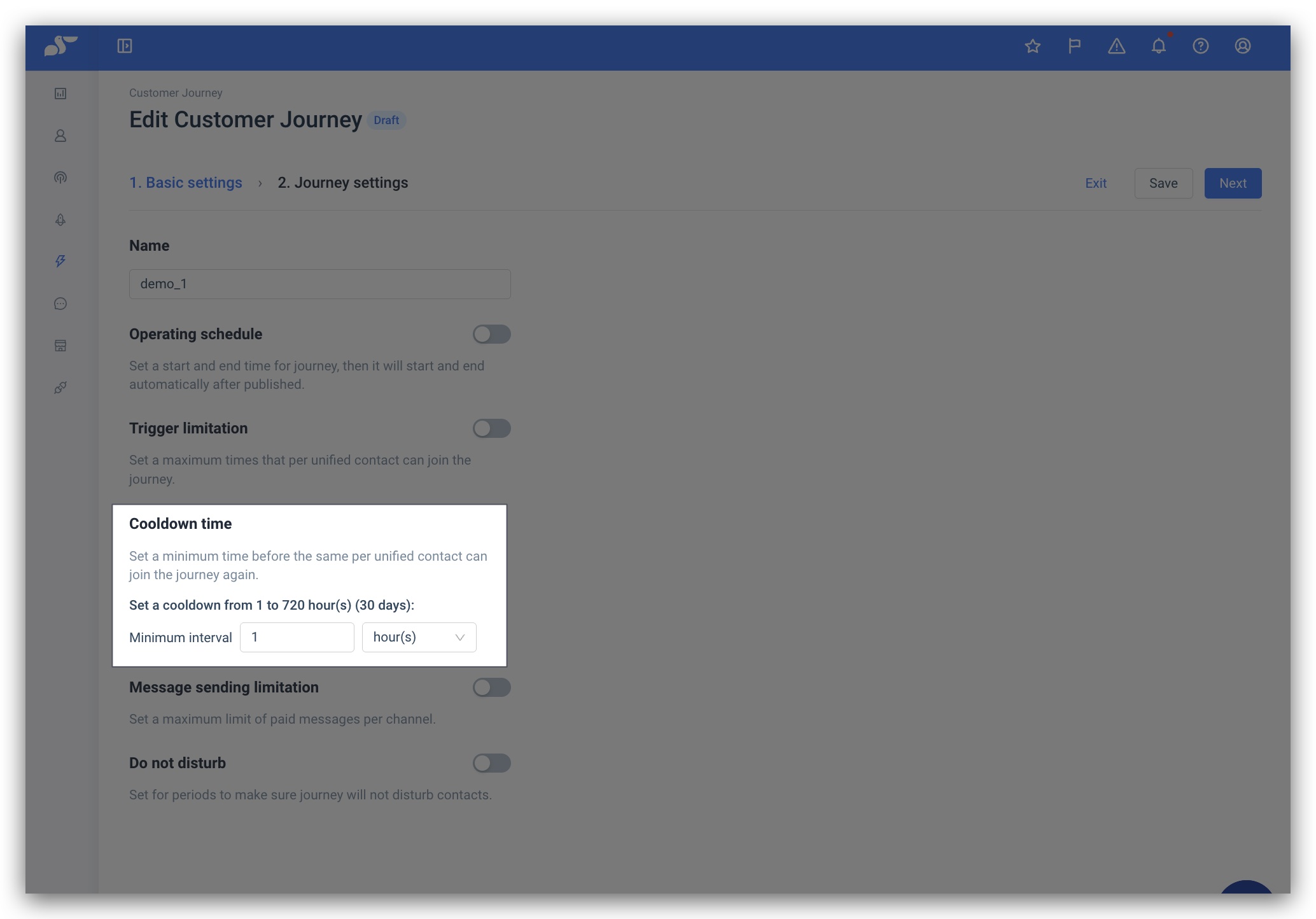Image resolution: width=1316 pixels, height=919 pixels.
Task: Enable the Do not disturb toggle
Action: pos(491,763)
